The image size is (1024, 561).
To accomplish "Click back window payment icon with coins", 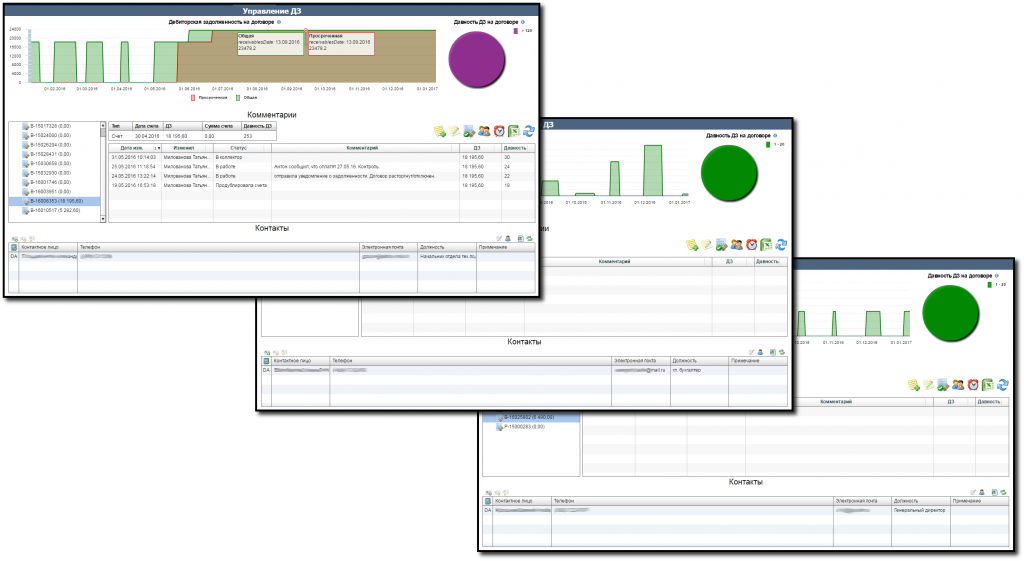I will [x=943, y=385].
